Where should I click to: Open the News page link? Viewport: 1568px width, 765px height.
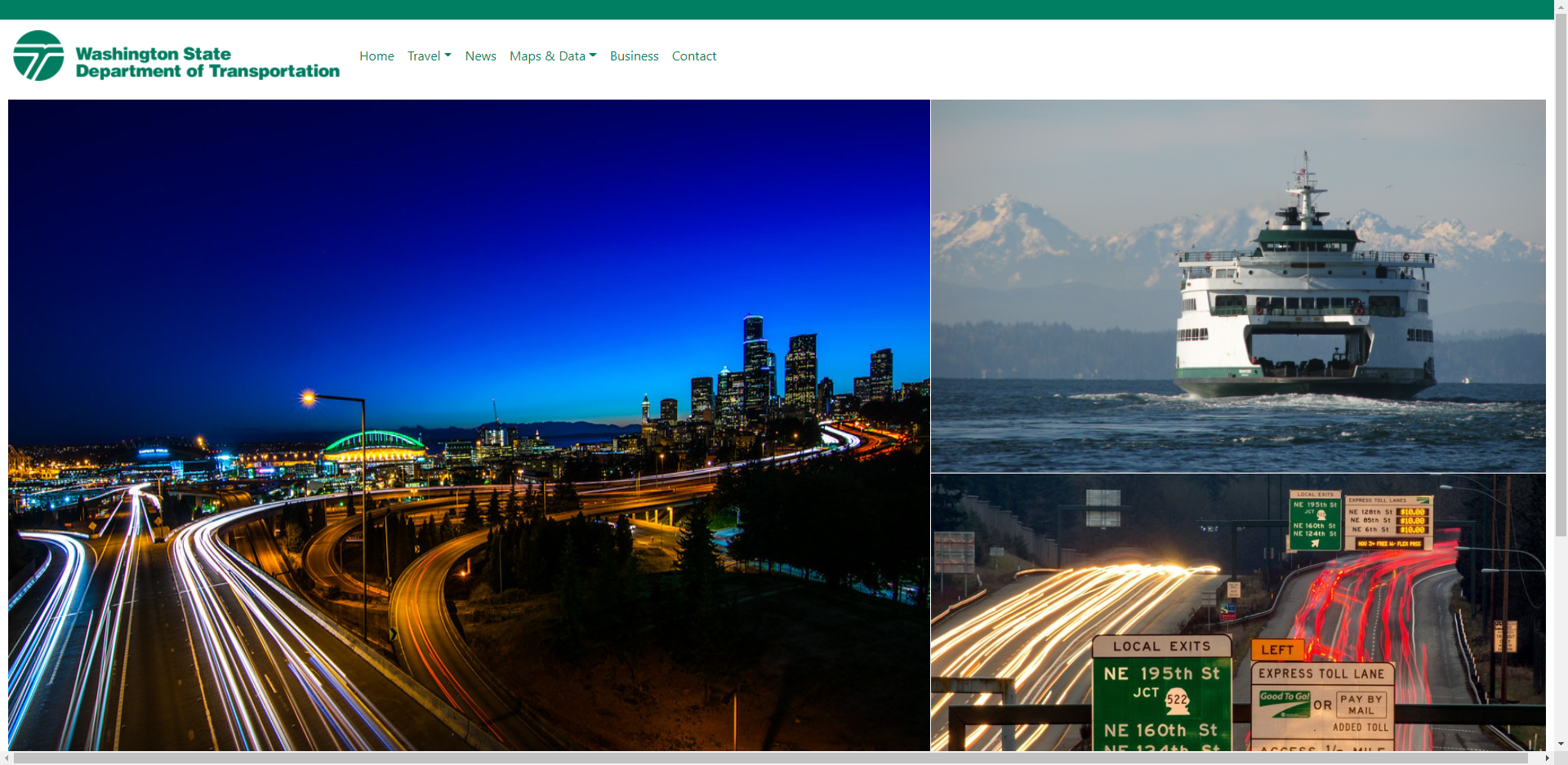pos(481,56)
